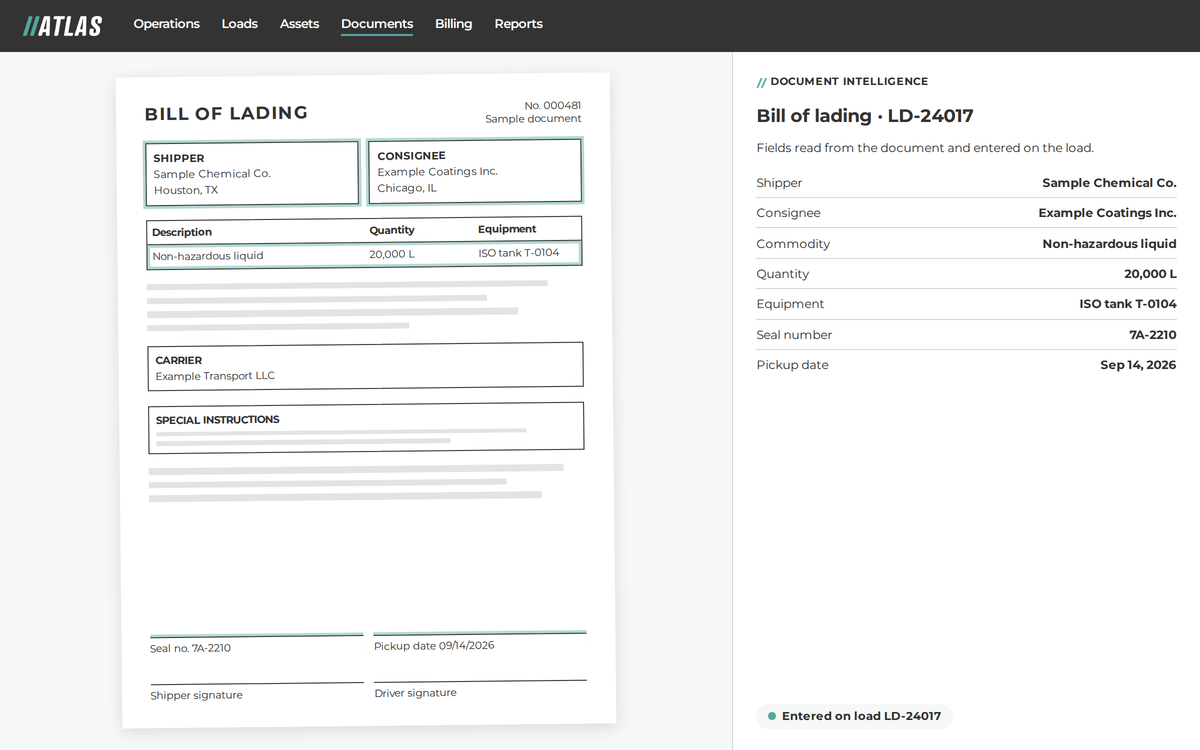Image resolution: width=1200 pixels, height=750 pixels.
Task: Go to the Loads tab
Action: tap(239, 24)
